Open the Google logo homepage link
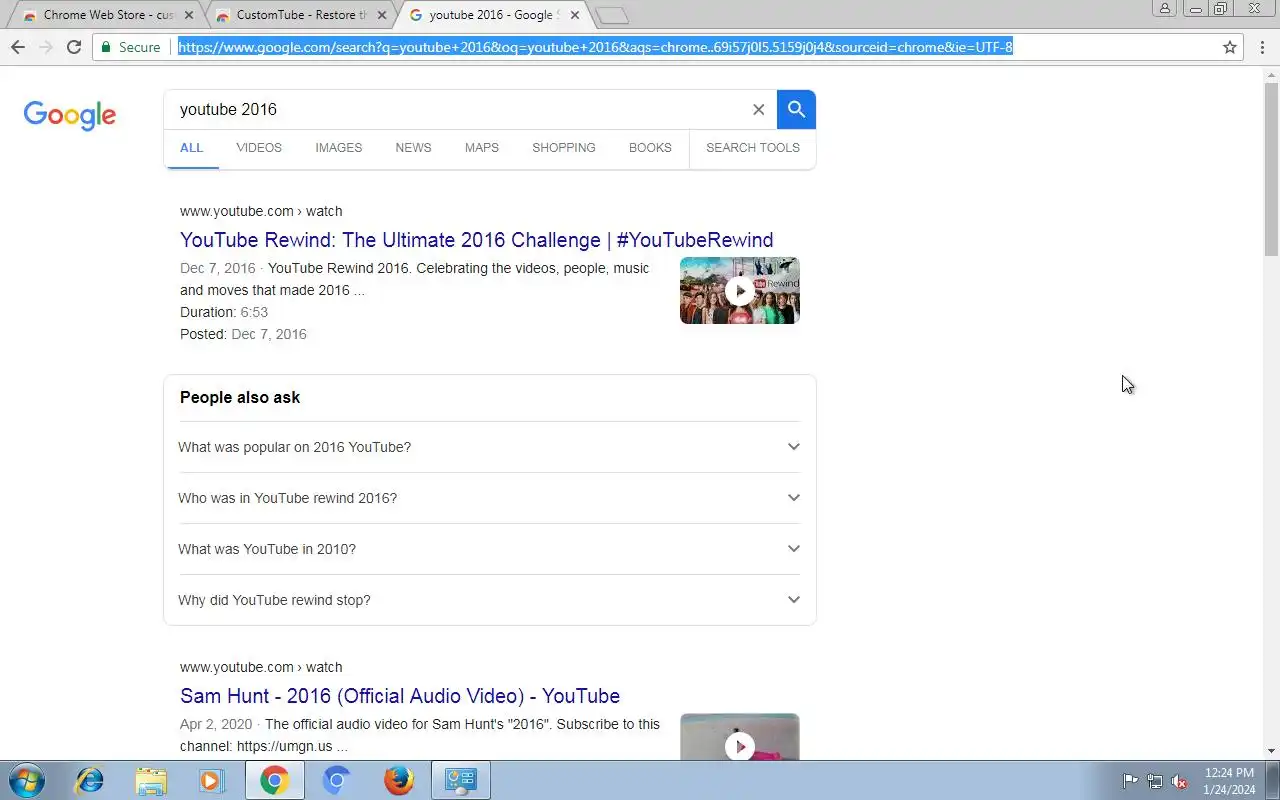The width and height of the screenshot is (1280, 800). [70, 114]
